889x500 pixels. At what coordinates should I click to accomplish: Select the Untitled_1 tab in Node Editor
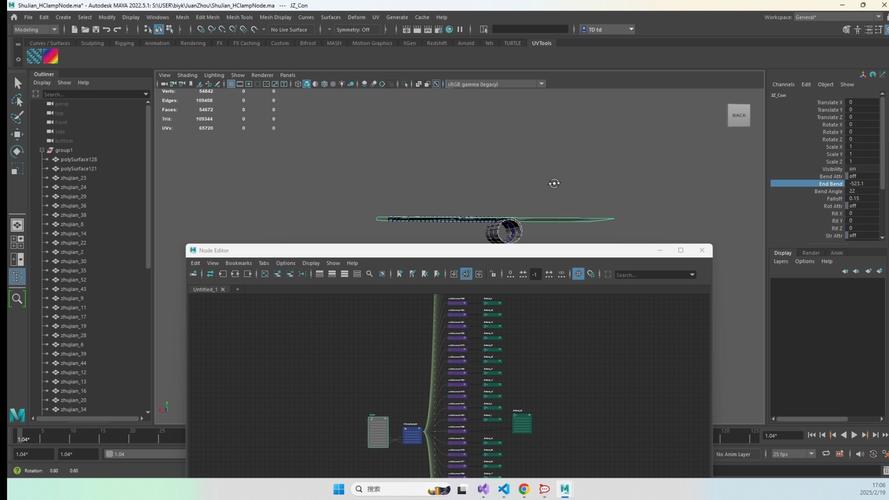point(205,289)
